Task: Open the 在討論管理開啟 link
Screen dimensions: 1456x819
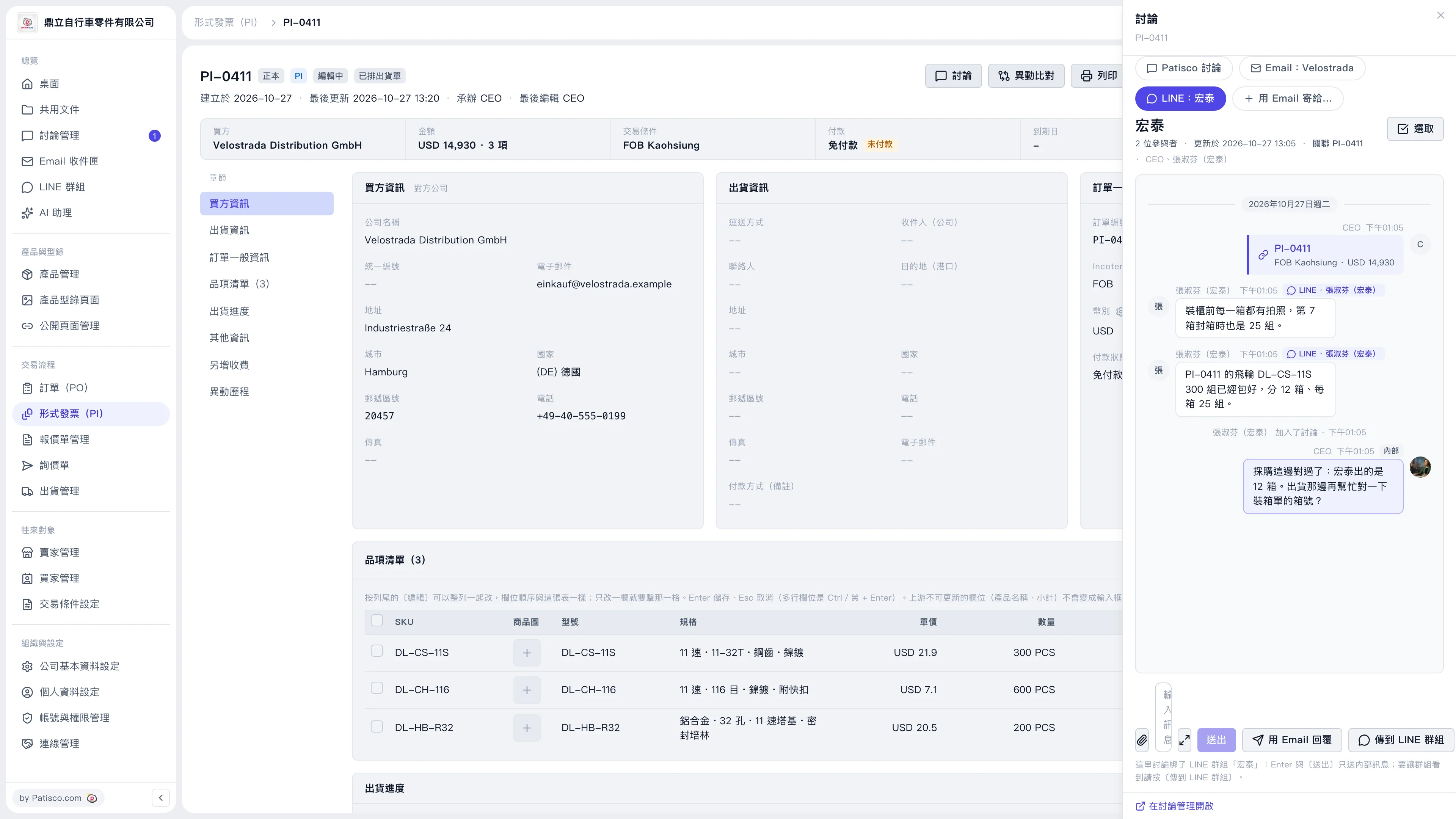Action: click(x=1175, y=806)
